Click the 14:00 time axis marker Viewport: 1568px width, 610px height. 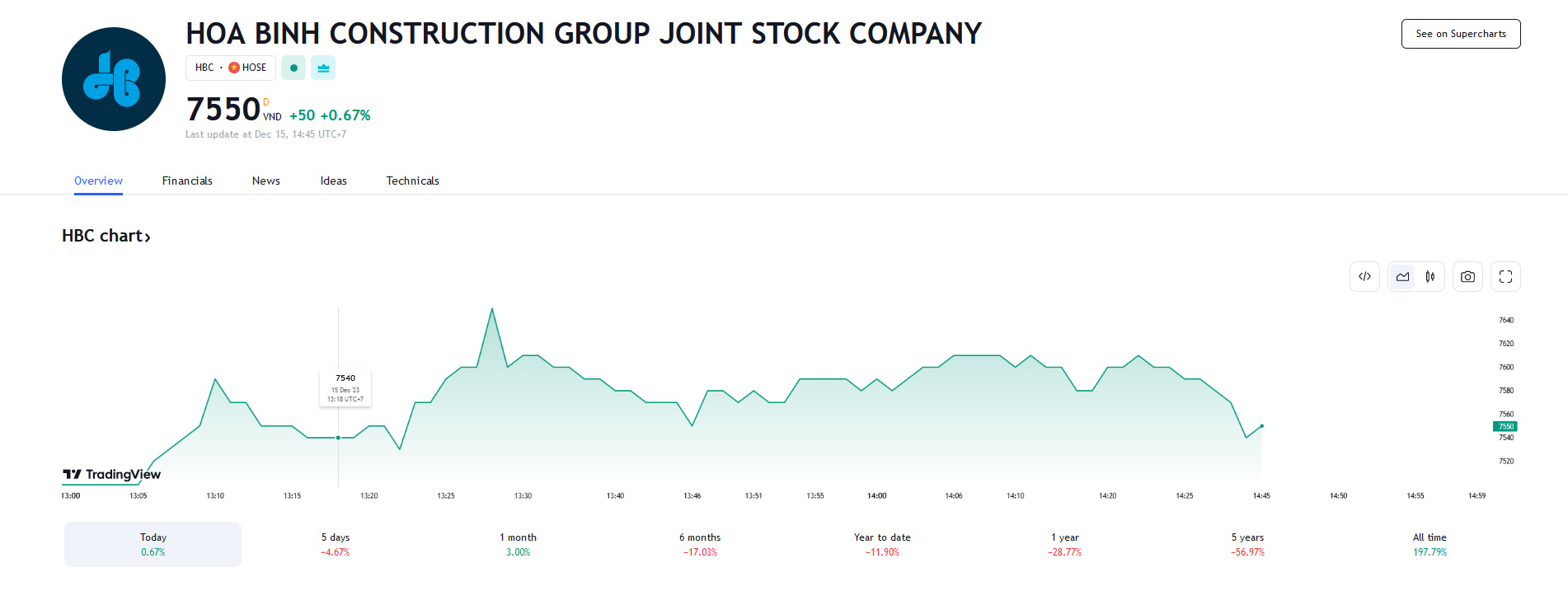pos(876,495)
